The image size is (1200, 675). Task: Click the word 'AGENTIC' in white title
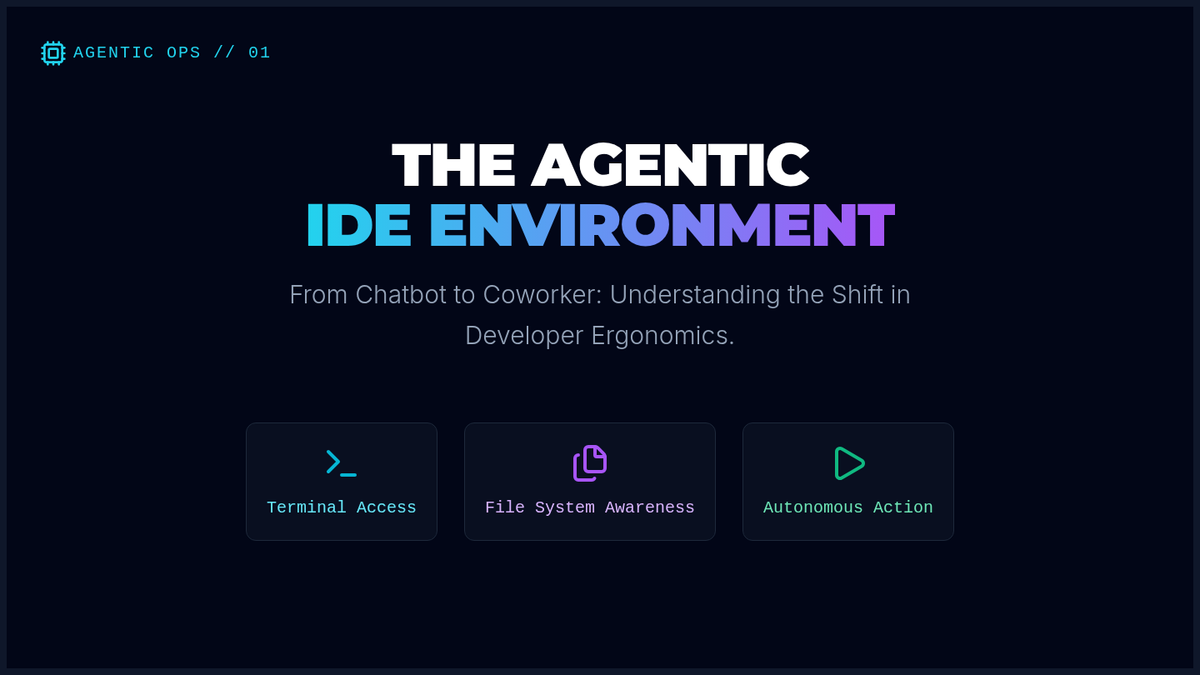tap(670, 165)
